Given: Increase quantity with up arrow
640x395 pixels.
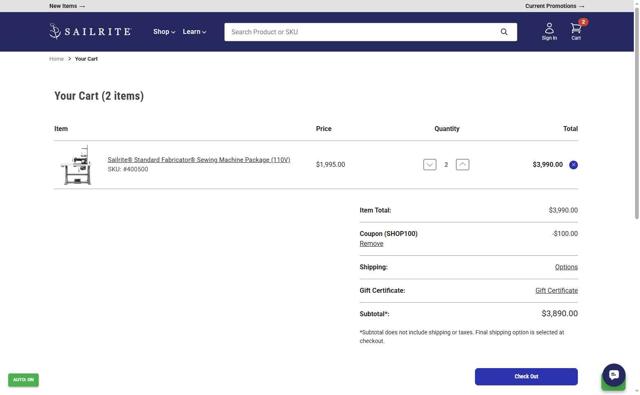Looking at the screenshot, I should [x=462, y=164].
